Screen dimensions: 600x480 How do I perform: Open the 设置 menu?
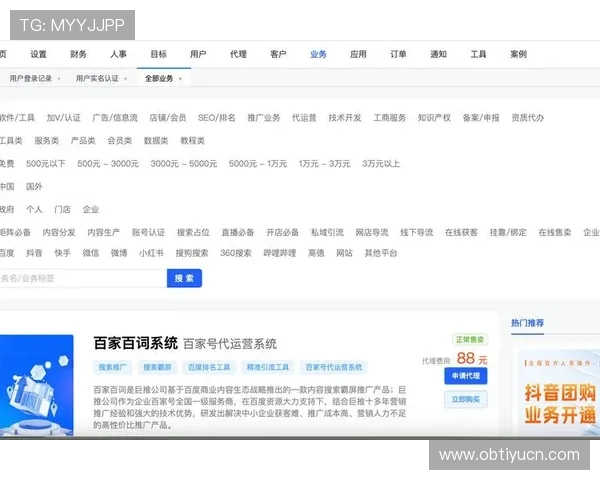coord(38,54)
